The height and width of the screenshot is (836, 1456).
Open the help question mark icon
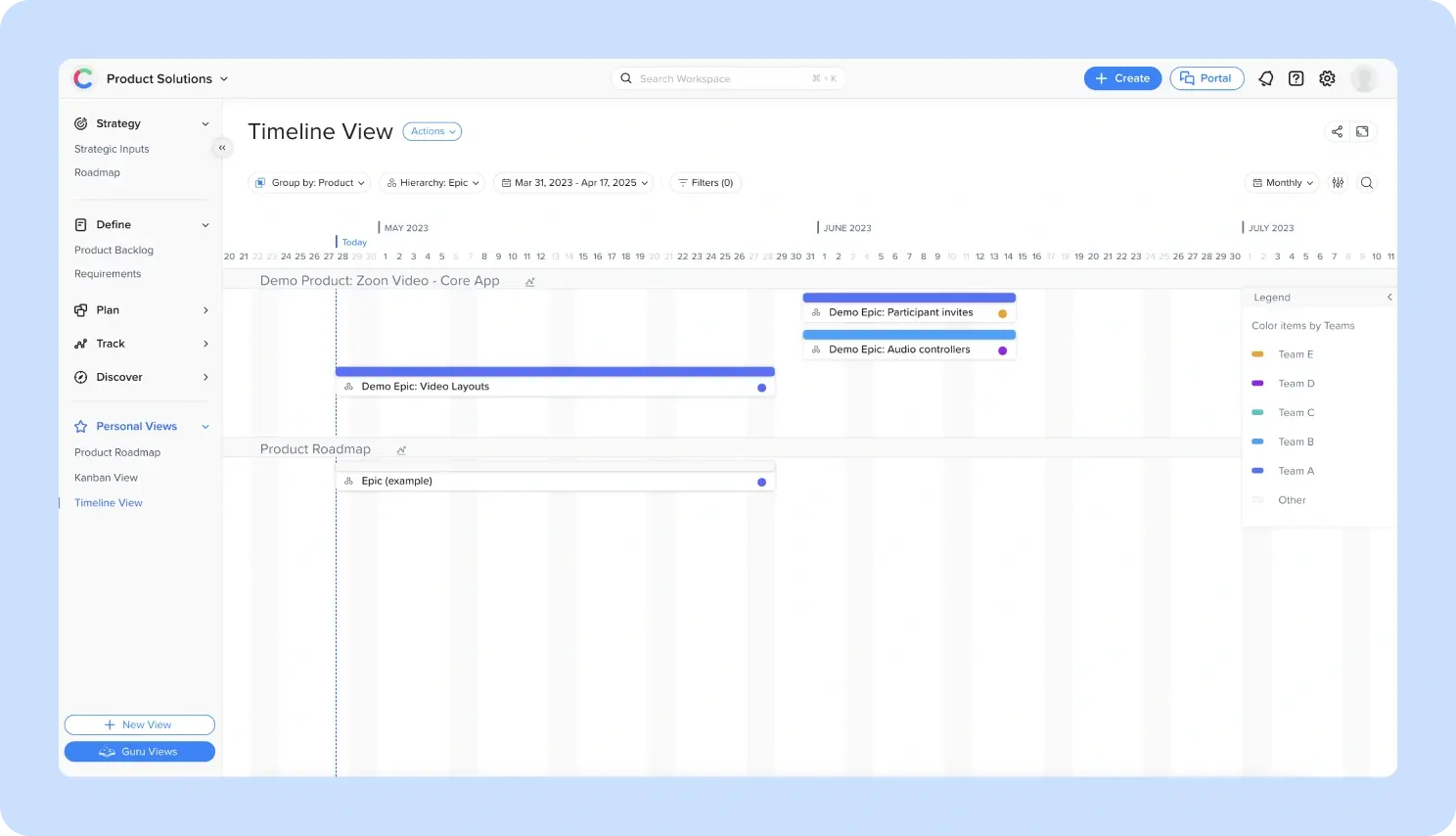point(1297,78)
